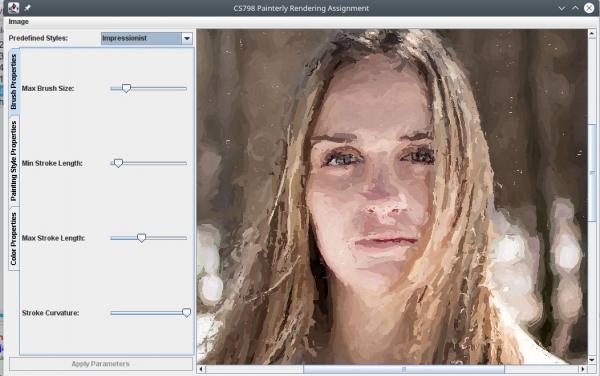Switch to Painting Style Properties tab
Image resolution: width=600 pixels, height=376 pixels.
[x=14, y=161]
